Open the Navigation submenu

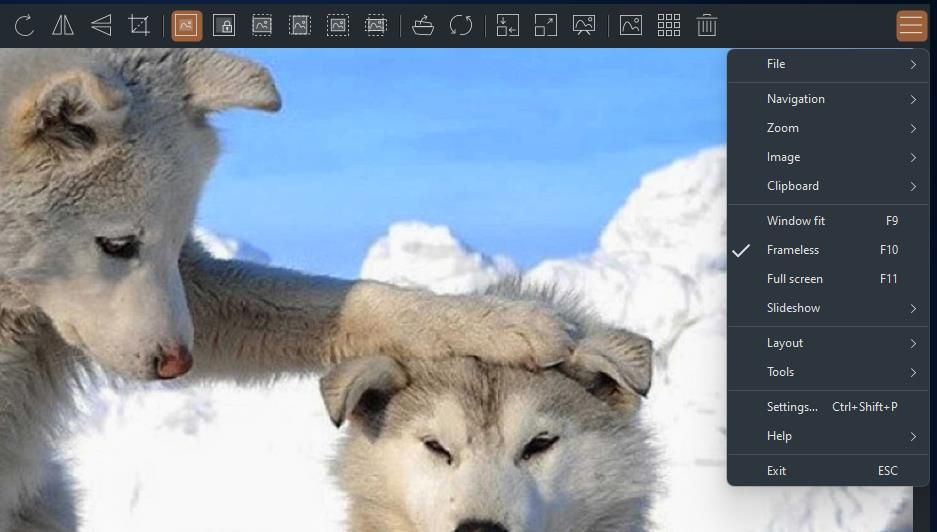(828, 99)
